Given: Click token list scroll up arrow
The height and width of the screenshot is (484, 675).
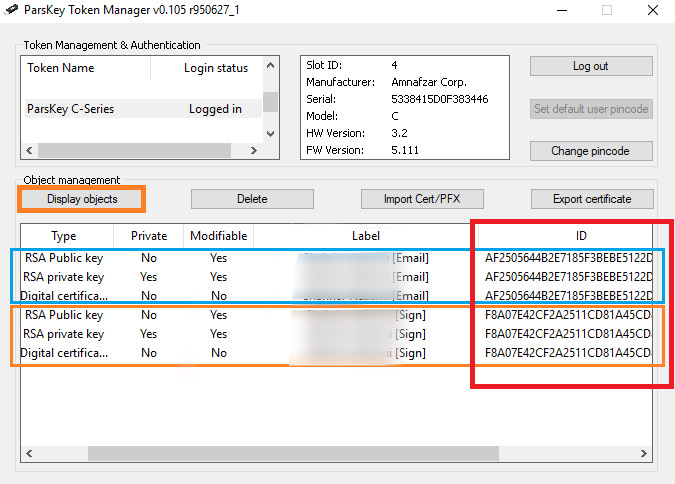Looking at the screenshot, I should (x=270, y=65).
